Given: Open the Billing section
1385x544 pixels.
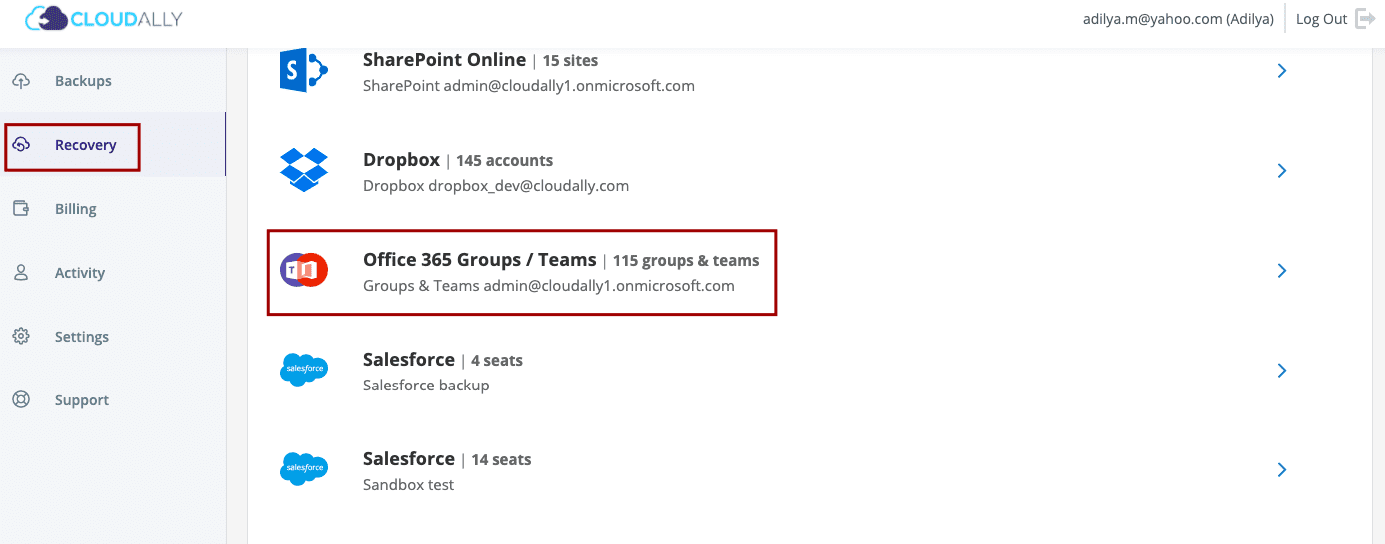Looking at the screenshot, I should (x=76, y=209).
